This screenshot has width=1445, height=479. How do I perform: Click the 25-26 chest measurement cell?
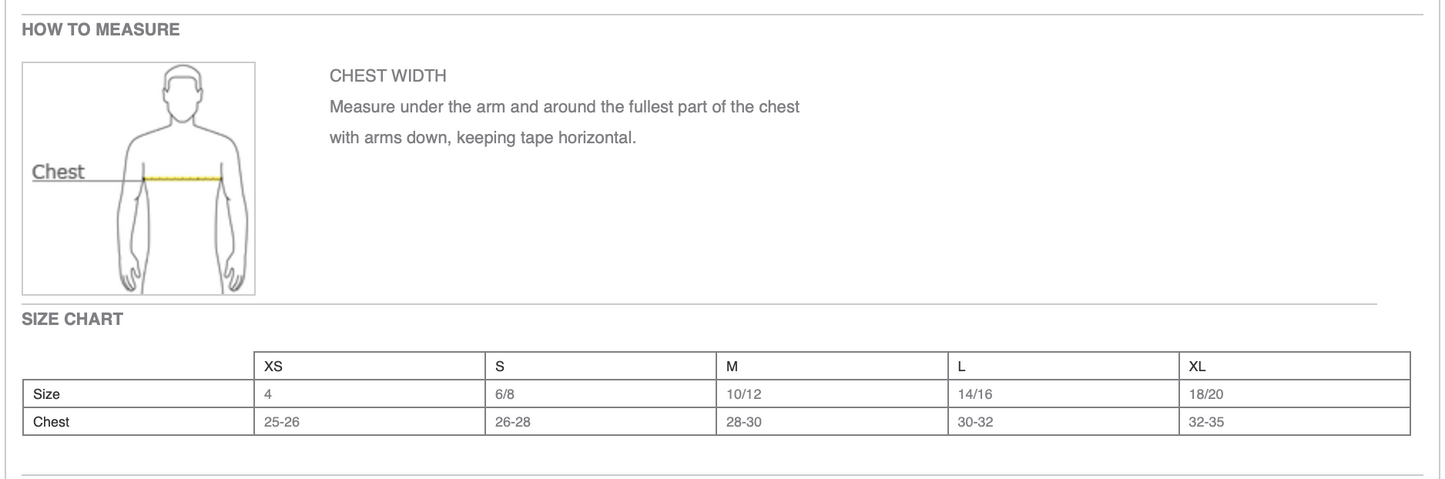coord(282,422)
